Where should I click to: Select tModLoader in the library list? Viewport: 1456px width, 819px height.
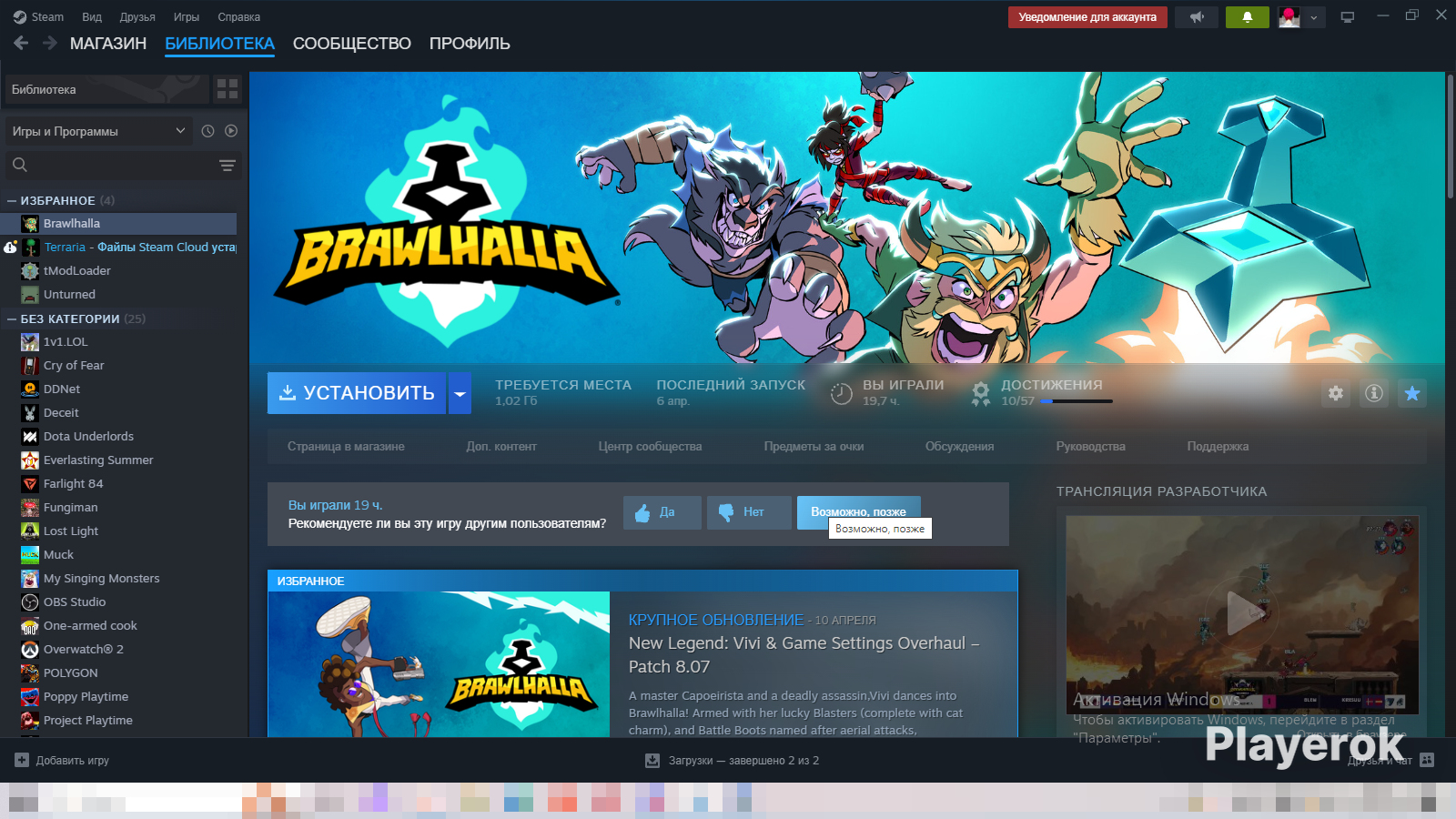coord(127,270)
